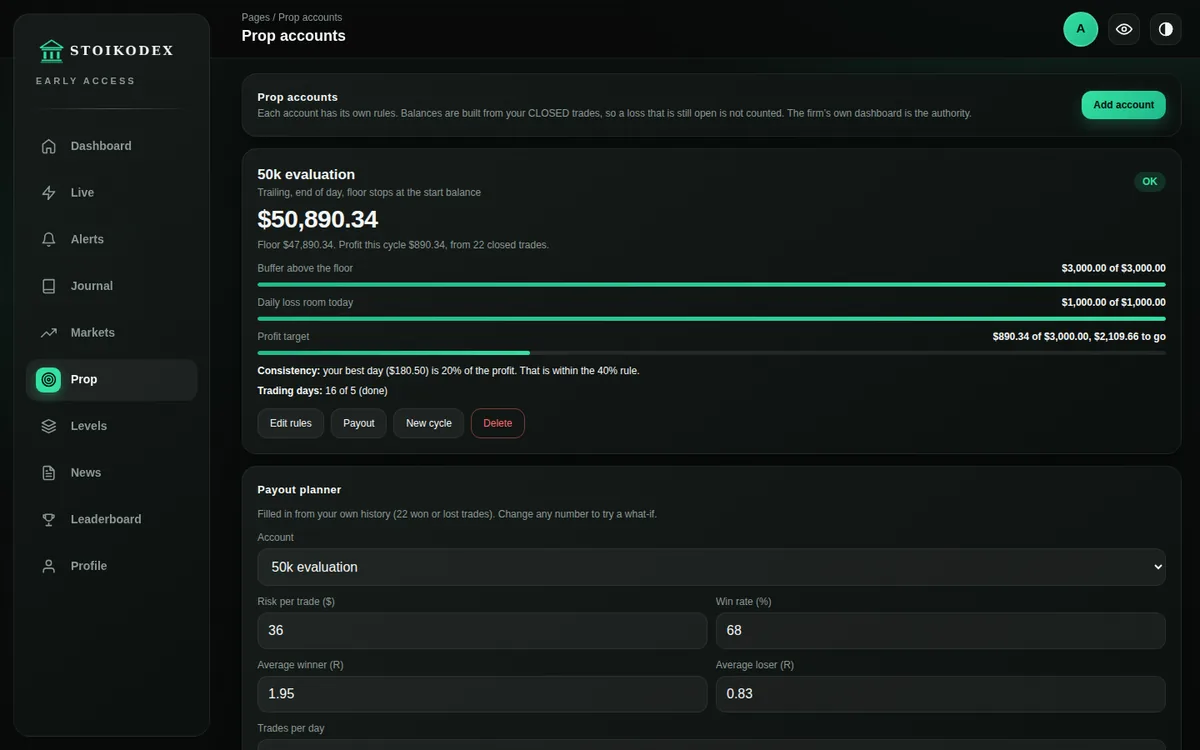Click the $50,890.34 balance figure
Image resolution: width=1200 pixels, height=750 pixels.
[318, 219]
